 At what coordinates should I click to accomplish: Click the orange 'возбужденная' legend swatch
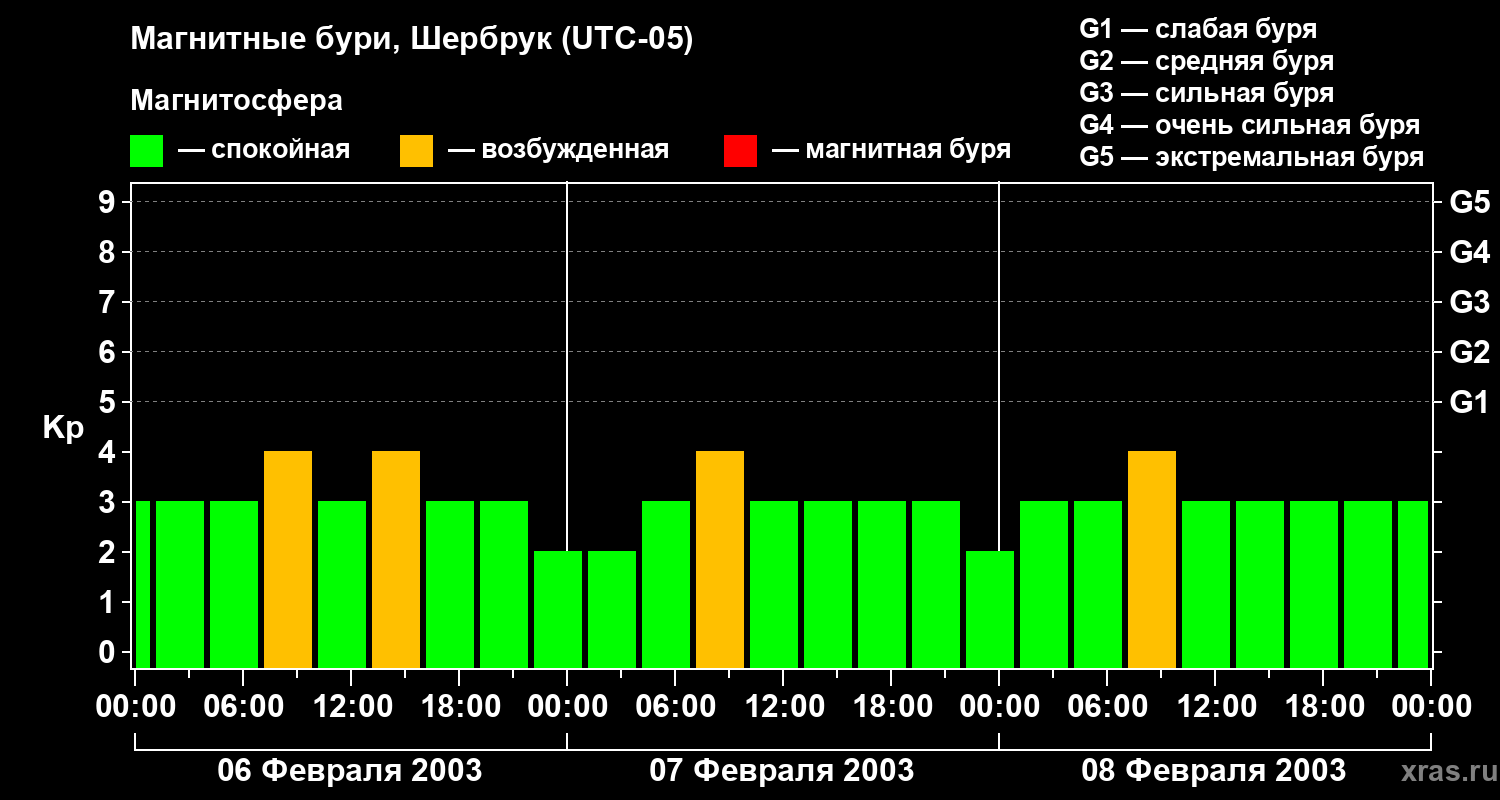(x=417, y=151)
